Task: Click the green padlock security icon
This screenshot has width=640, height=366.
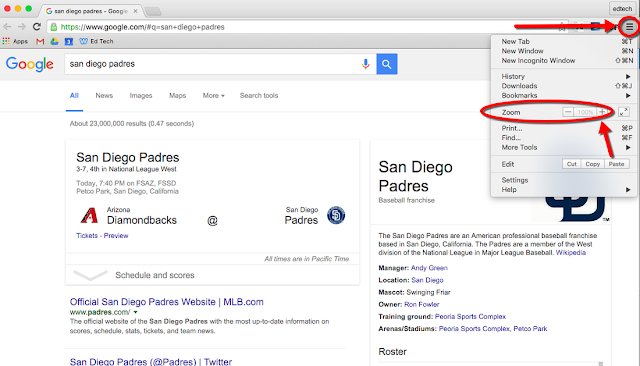Action: [x=53, y=27]
